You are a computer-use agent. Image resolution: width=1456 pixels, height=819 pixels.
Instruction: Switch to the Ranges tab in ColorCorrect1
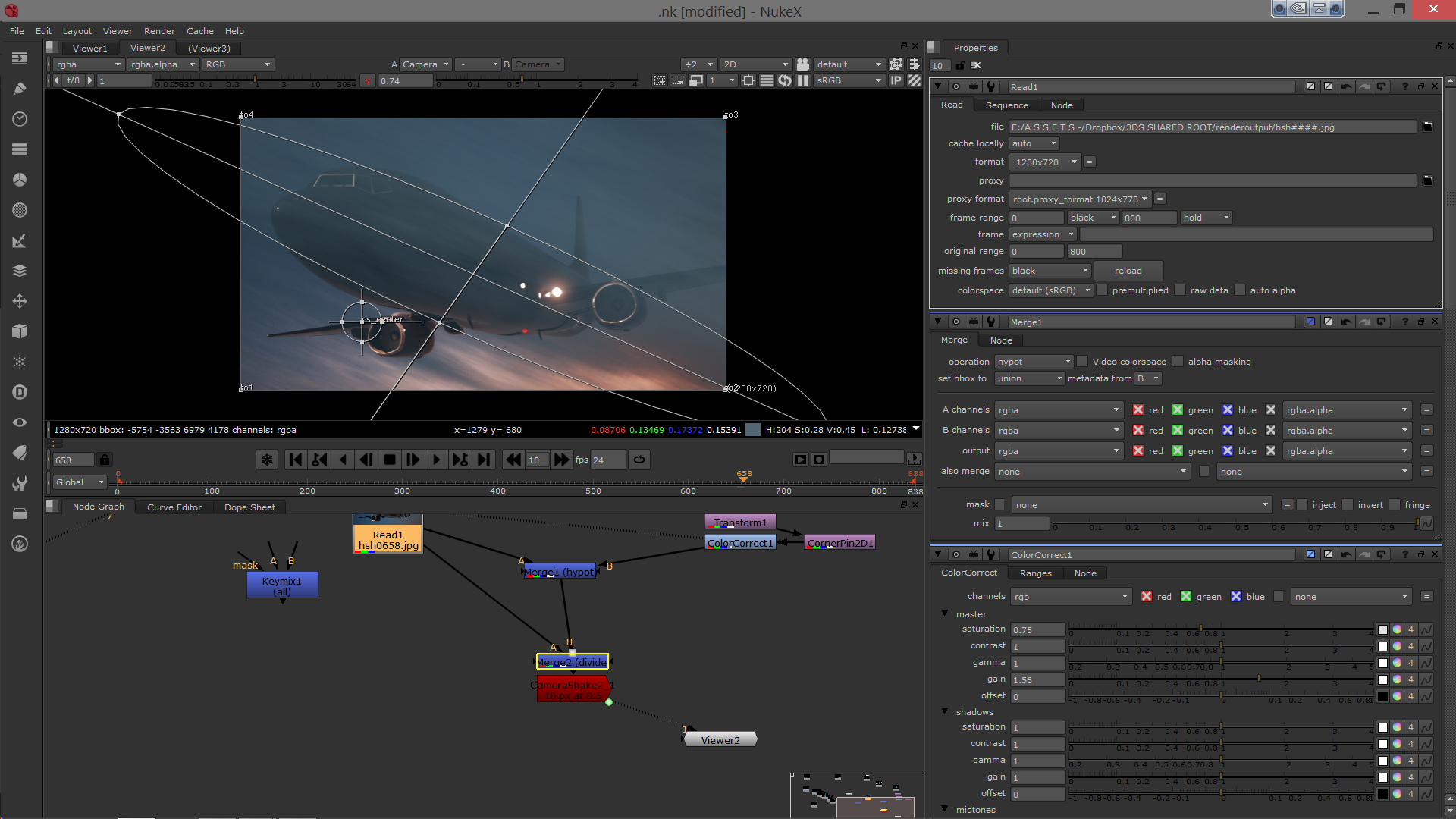pyautogui.click(x=1035, y=573)
